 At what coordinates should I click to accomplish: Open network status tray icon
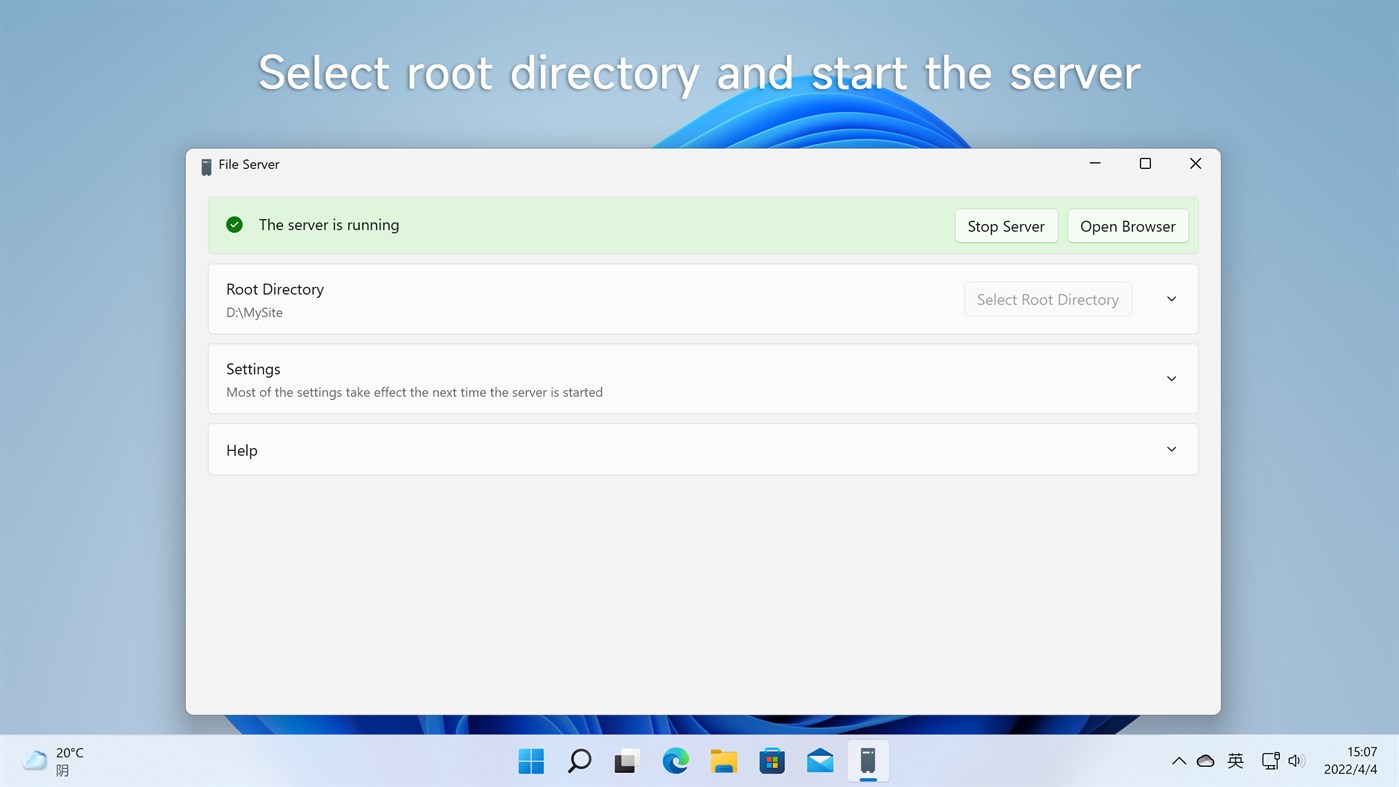coord(1270,761)
